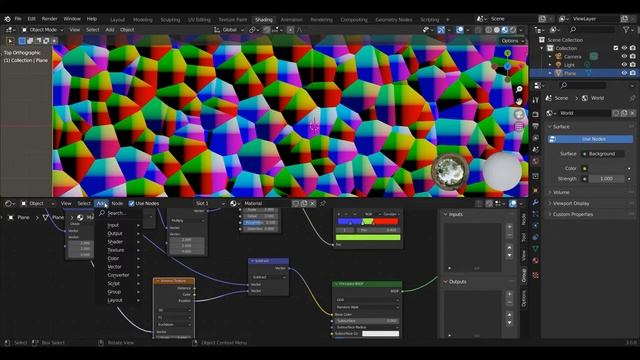Click the viewport pan hand icon
640x360 pixels.
pyautogui.click(x=519, y=101)
